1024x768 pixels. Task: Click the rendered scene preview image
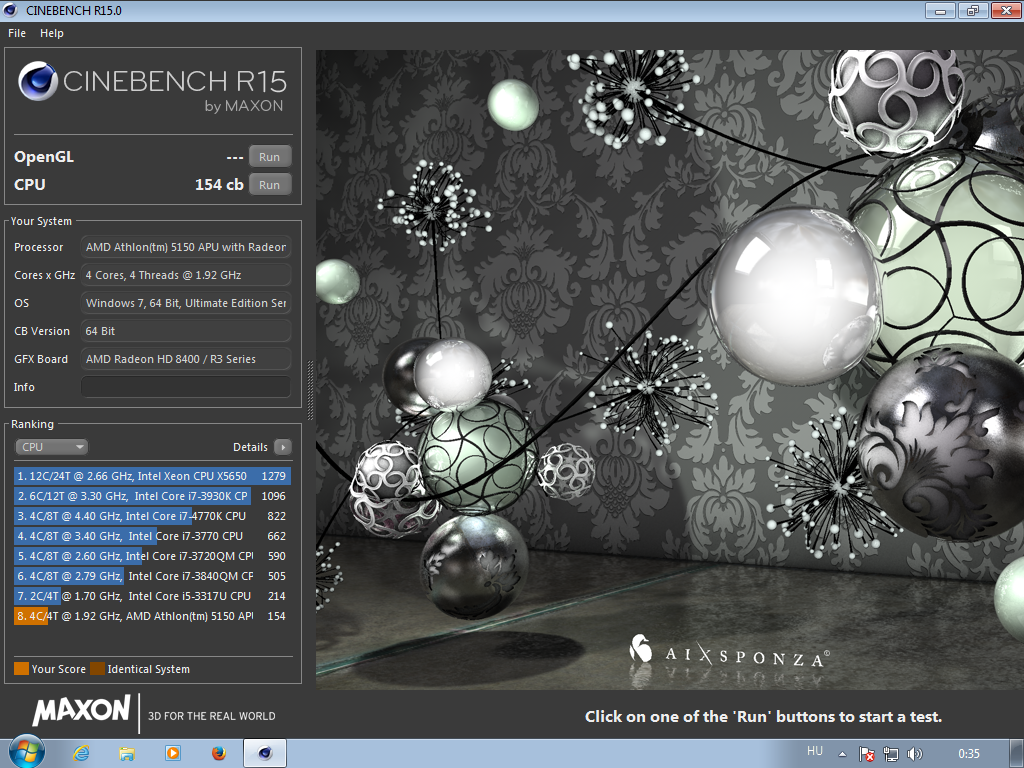point(670,370)
